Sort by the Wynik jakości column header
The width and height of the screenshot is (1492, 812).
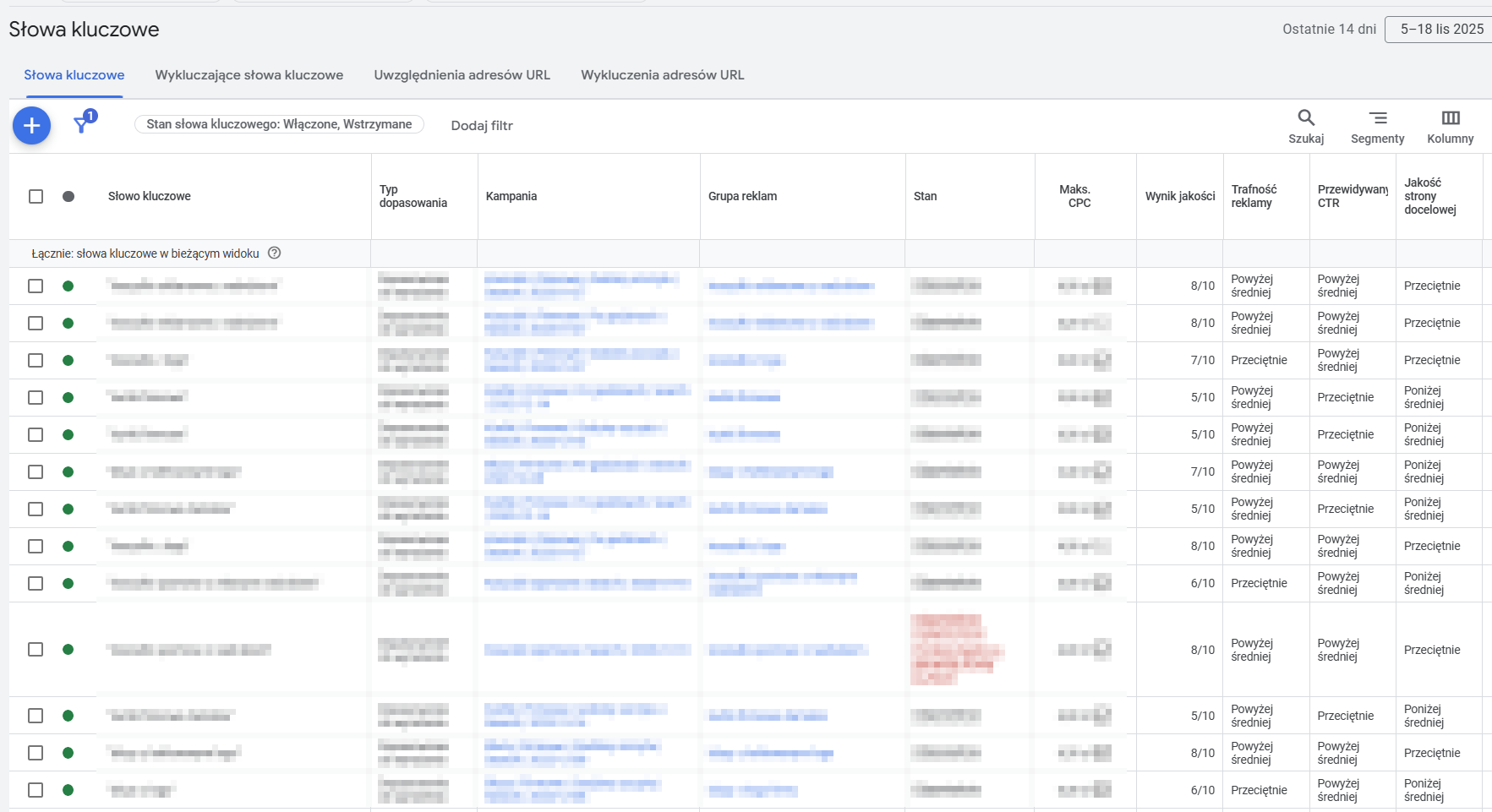(x=1179, y=195)
